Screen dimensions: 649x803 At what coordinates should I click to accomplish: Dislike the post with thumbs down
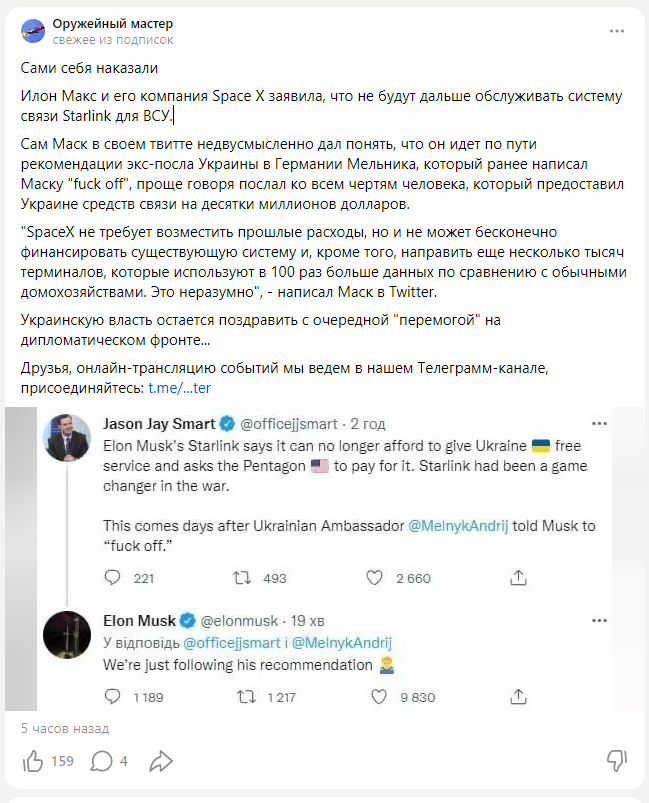[x=618, y=761]
